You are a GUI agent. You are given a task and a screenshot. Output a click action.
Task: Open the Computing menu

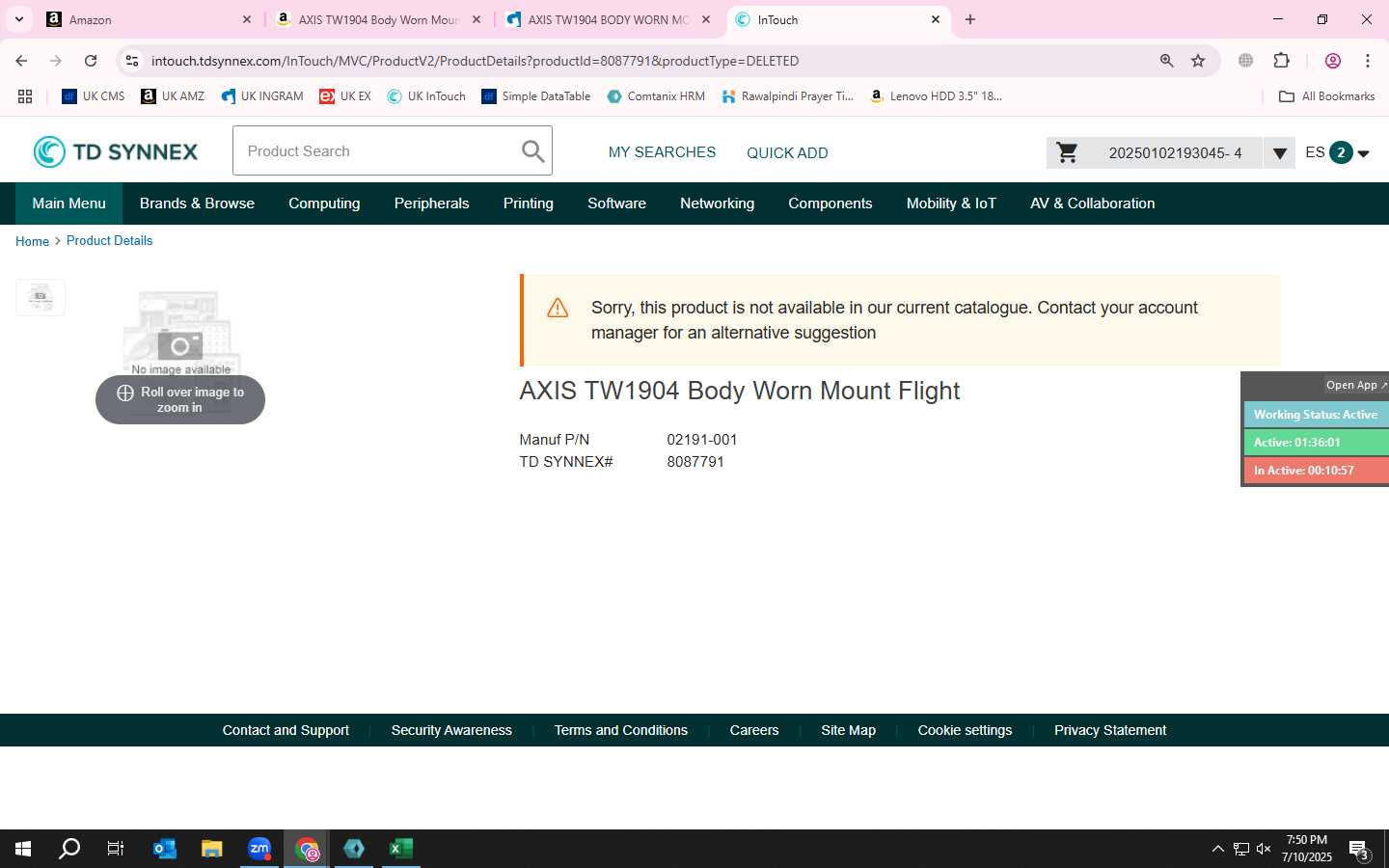[x=324, y=203]
